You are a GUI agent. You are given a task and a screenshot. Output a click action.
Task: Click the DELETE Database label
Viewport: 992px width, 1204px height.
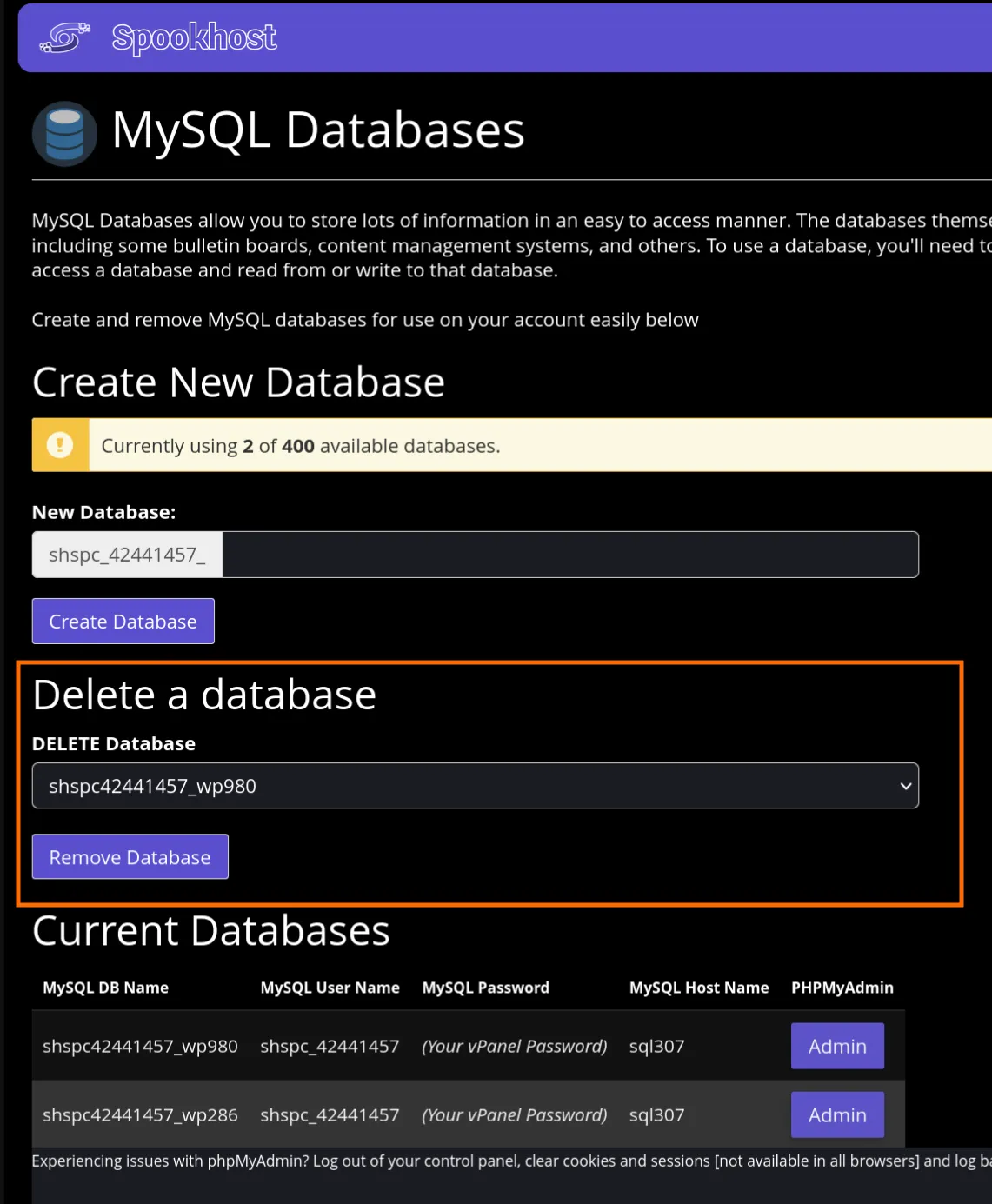[x=114, y=743]
